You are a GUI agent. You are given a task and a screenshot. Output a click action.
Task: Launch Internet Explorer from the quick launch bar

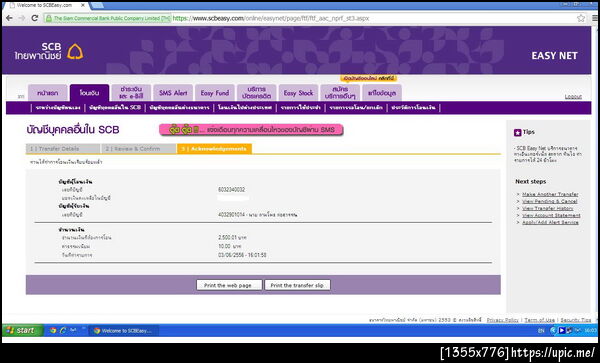tap(63, 330)
